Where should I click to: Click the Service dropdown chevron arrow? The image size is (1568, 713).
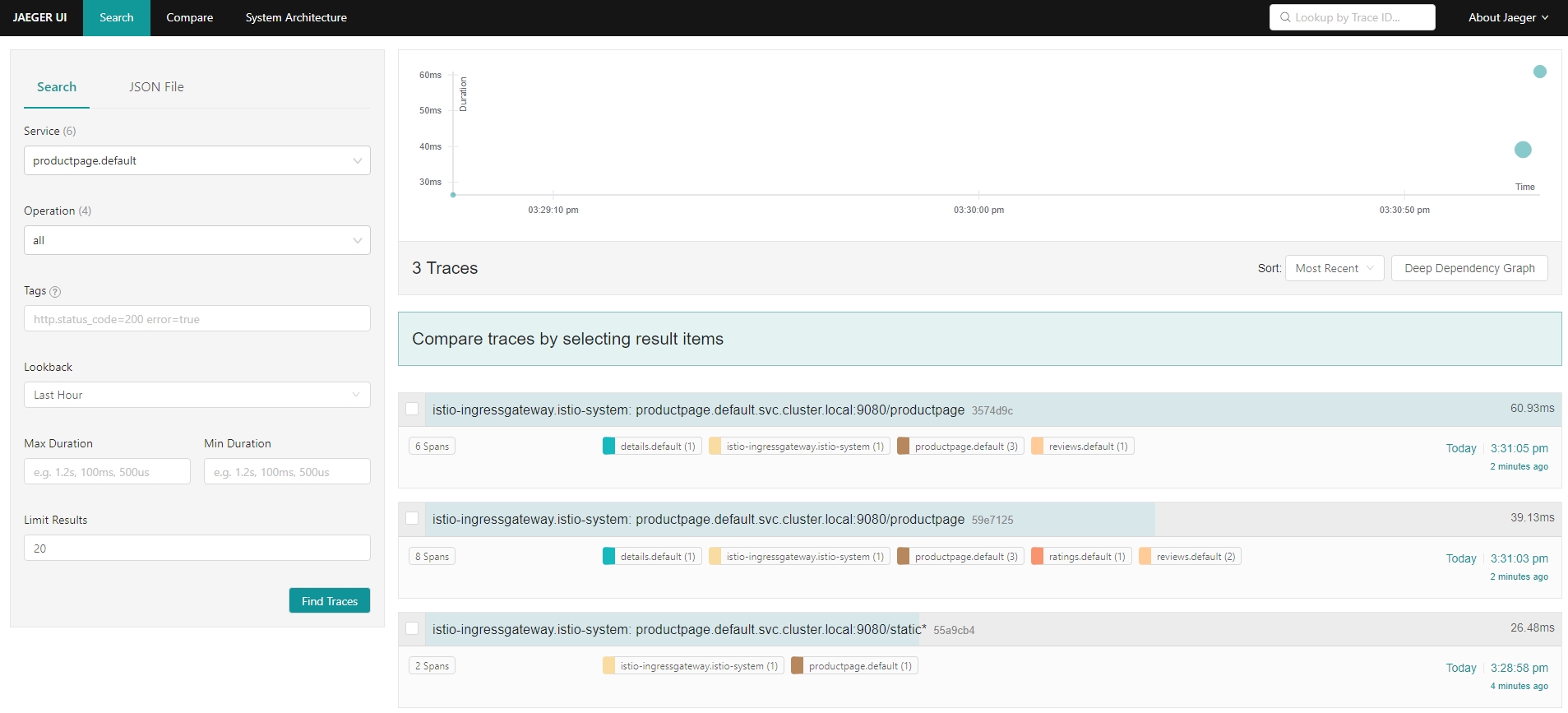coord(358,160)
